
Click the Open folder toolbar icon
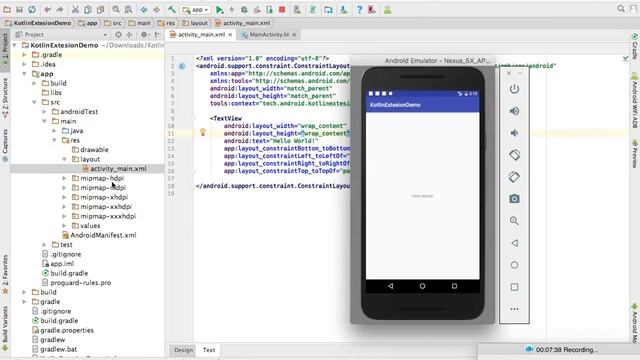point(7,9)
